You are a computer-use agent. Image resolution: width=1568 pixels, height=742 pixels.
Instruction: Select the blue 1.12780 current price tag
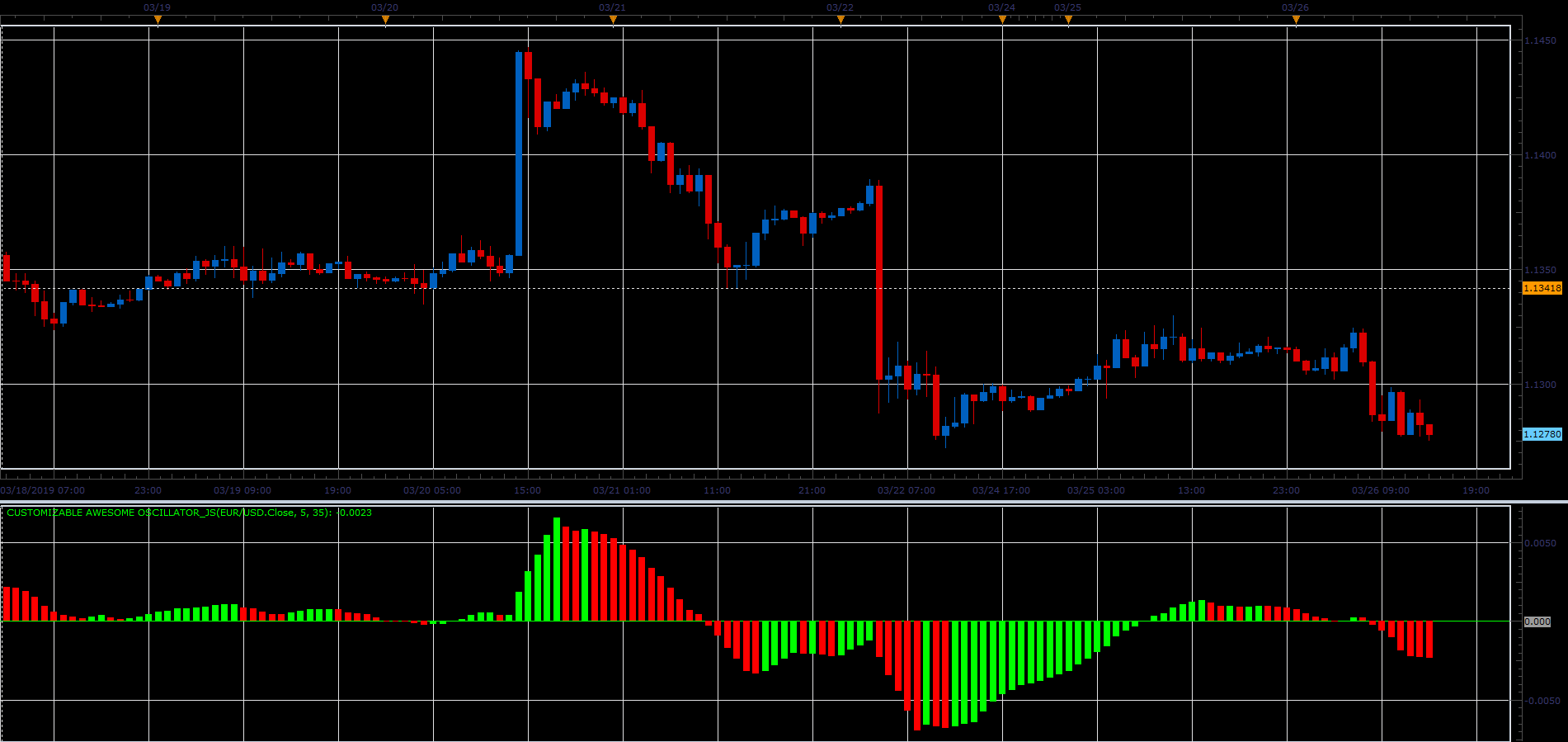click(x=1542, y=434)
